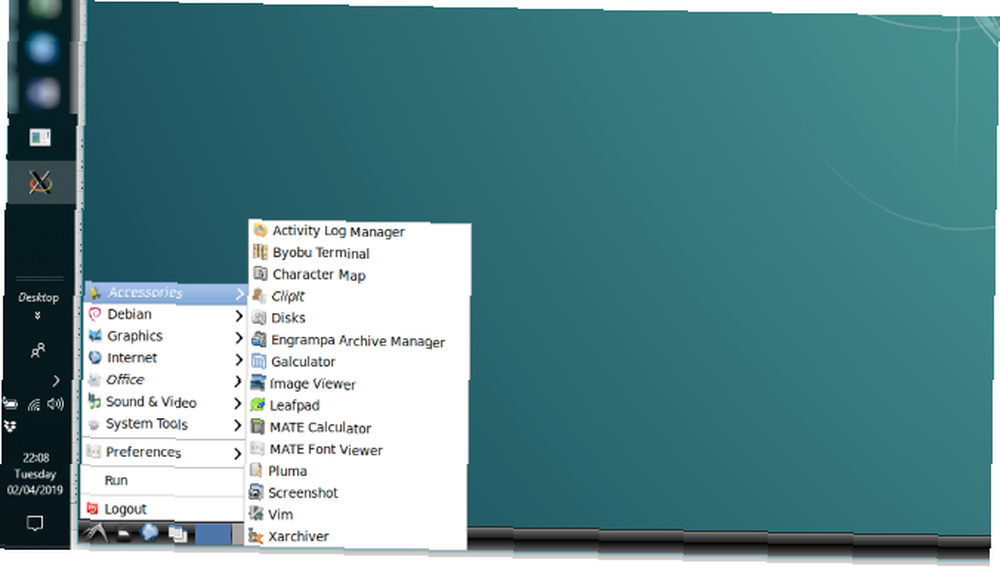Click the X server icon in Windows taskbar
The height and width of the screenshot is (569, 1000).
(x=40, y=182)
